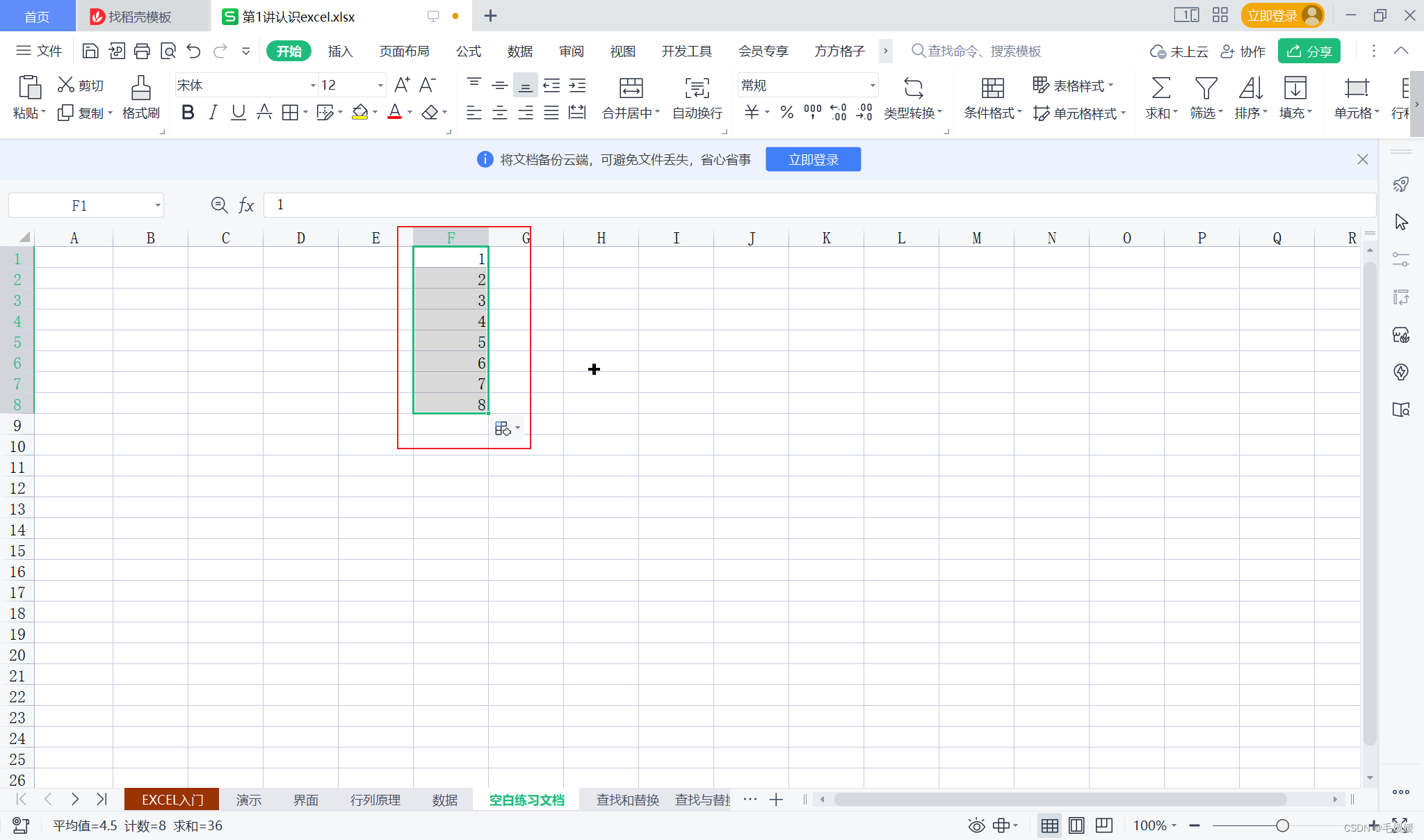Viewport: 1424px width, 840px height.
Task: Click the Collaborate (协作) button
Action: point(1243,51)
